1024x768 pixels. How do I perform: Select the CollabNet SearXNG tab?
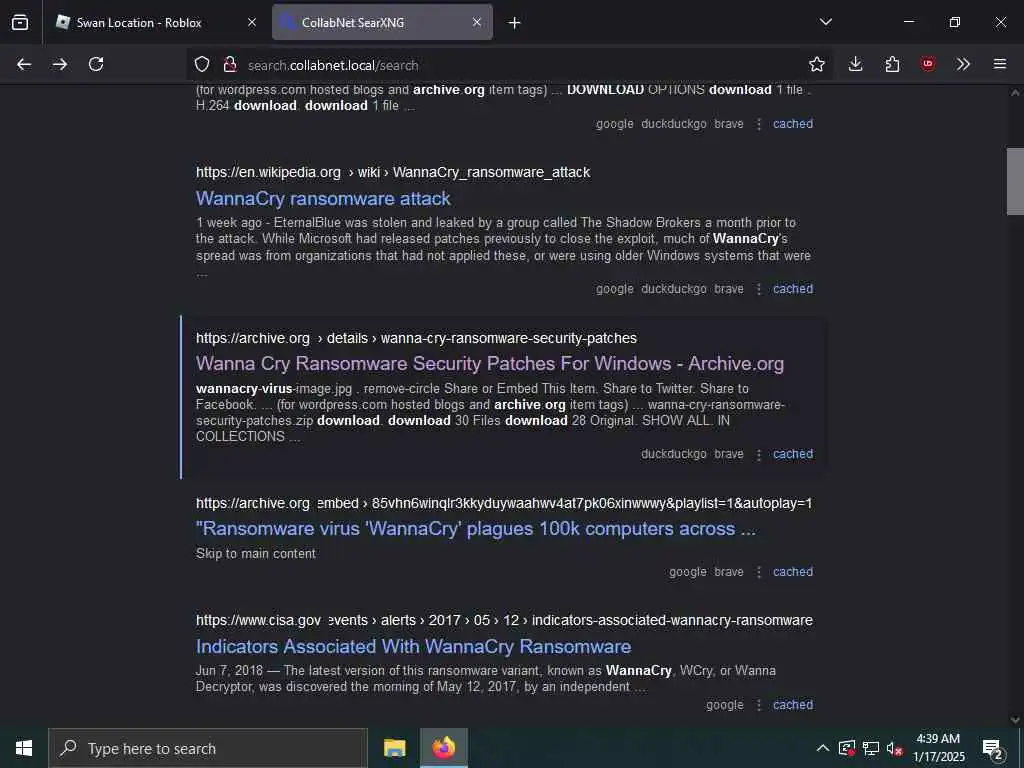pos(382,22)
